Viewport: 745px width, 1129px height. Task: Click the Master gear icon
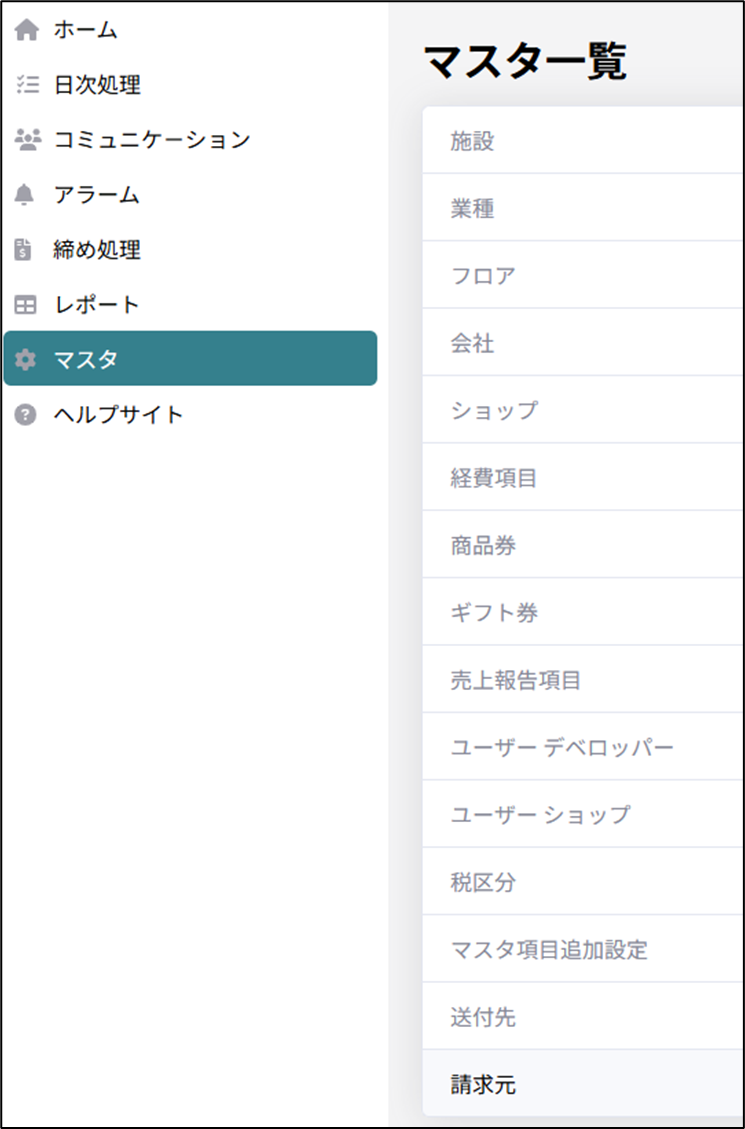point(26,359)
